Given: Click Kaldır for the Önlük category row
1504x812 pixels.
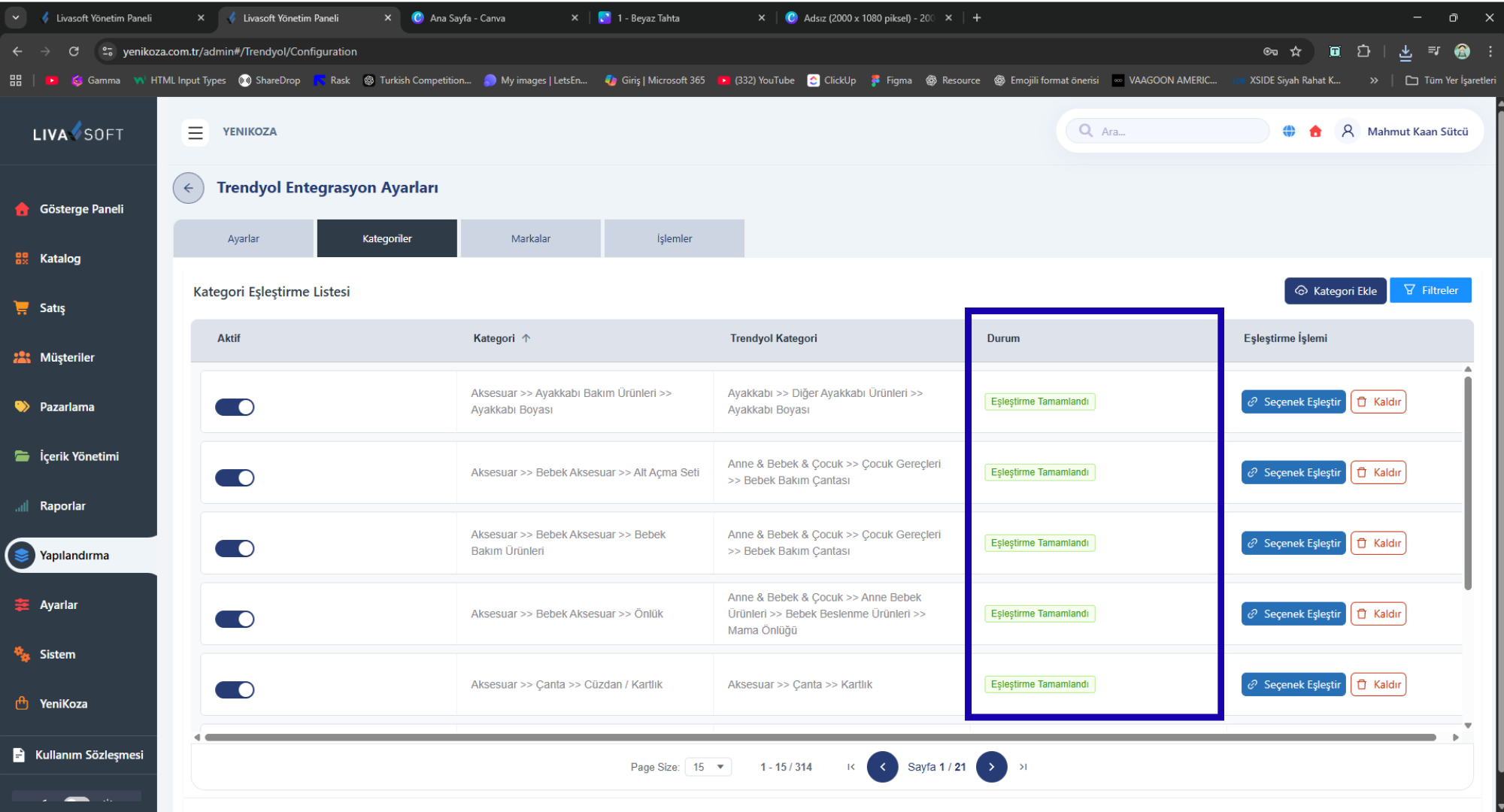Looking at the screenshot, I should pyautogui.click(x=1378, y=614).
